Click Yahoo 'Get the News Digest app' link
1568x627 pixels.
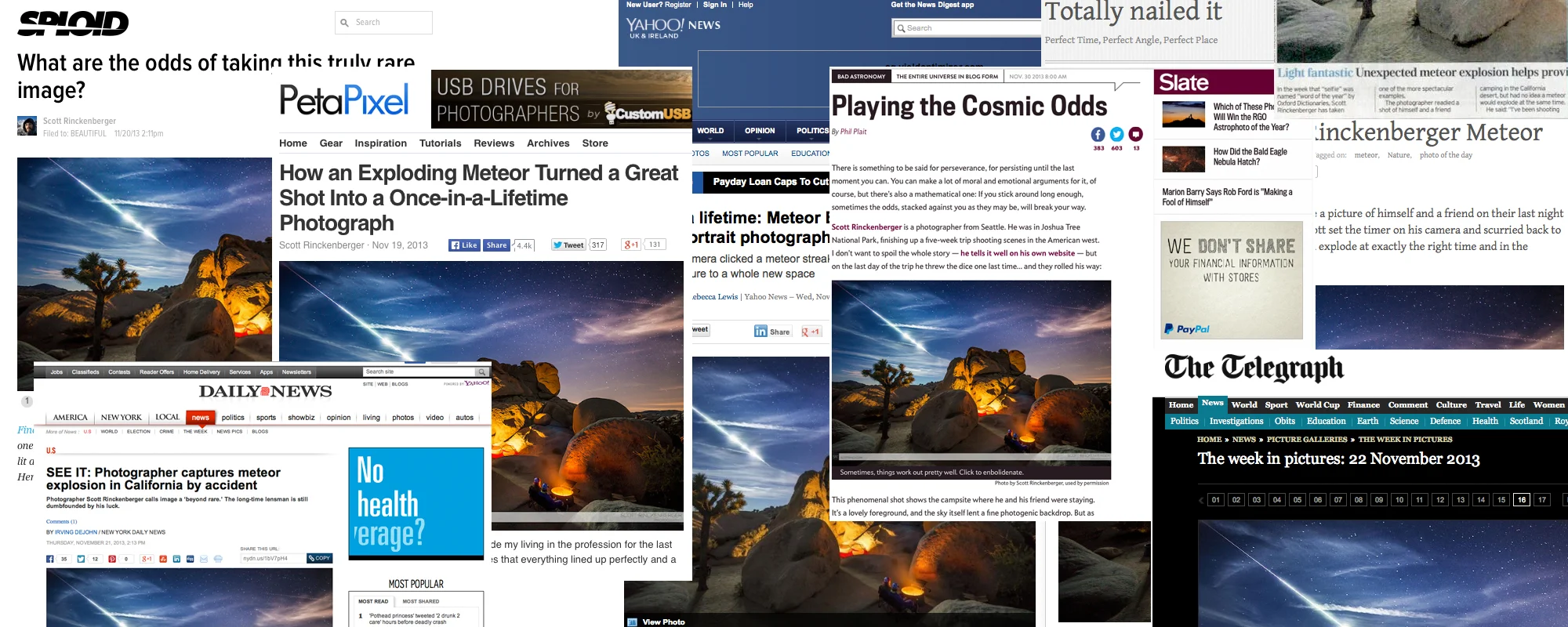(x=932, y=5)
